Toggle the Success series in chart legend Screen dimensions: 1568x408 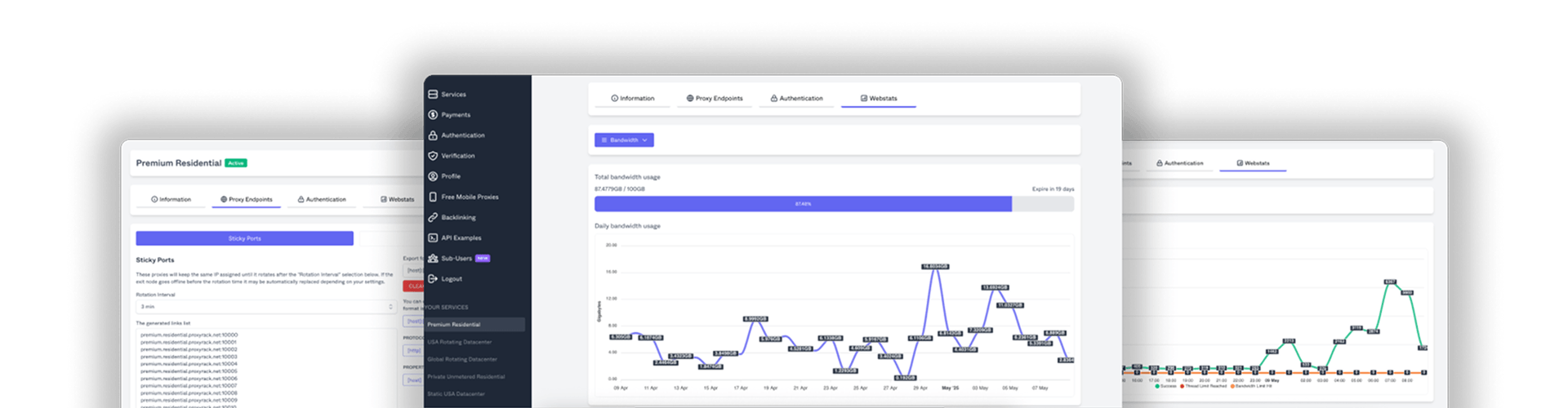coord(1166,386)
